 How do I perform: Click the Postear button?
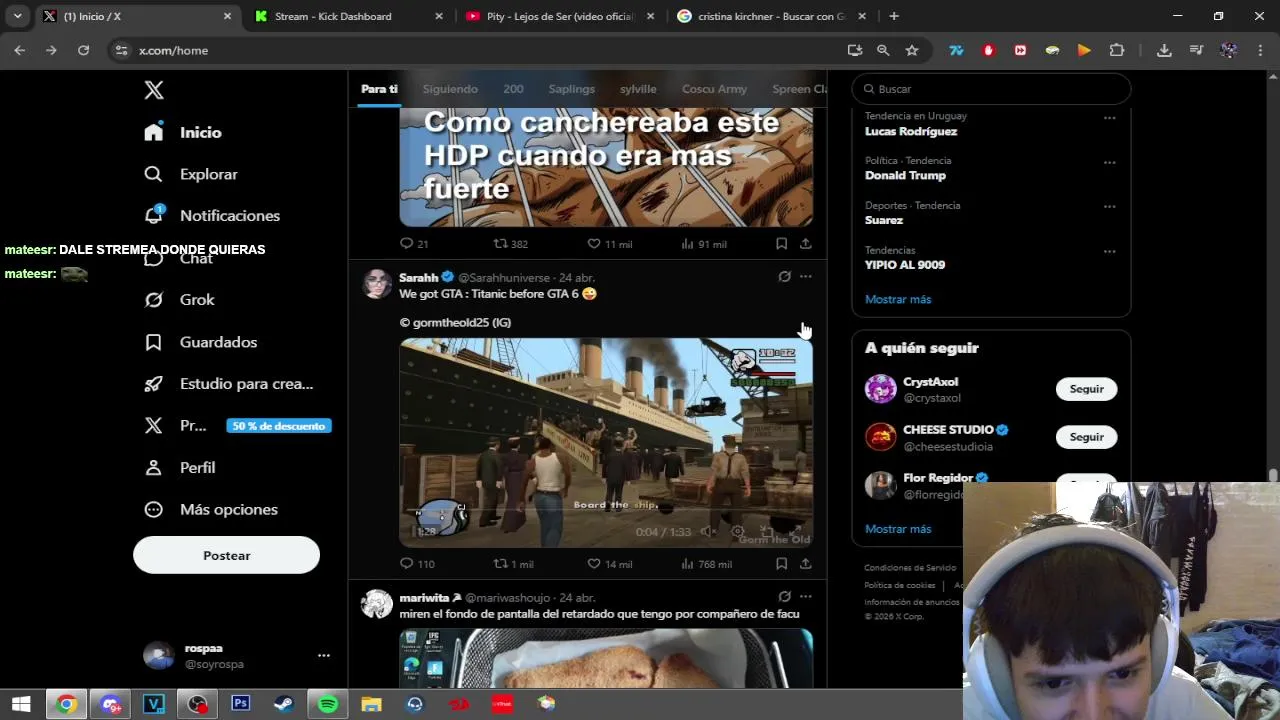click(x=226, y=555)
